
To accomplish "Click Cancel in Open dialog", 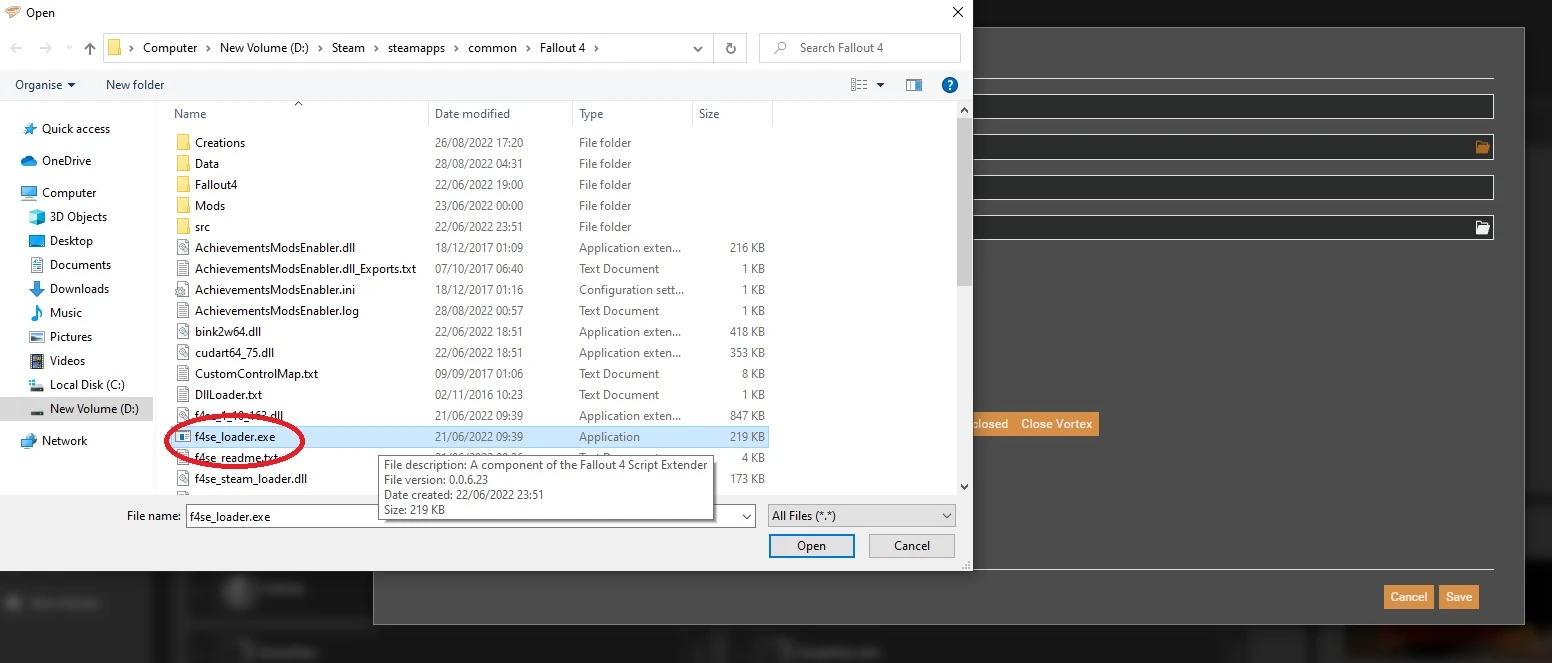I will pos(912,546).
